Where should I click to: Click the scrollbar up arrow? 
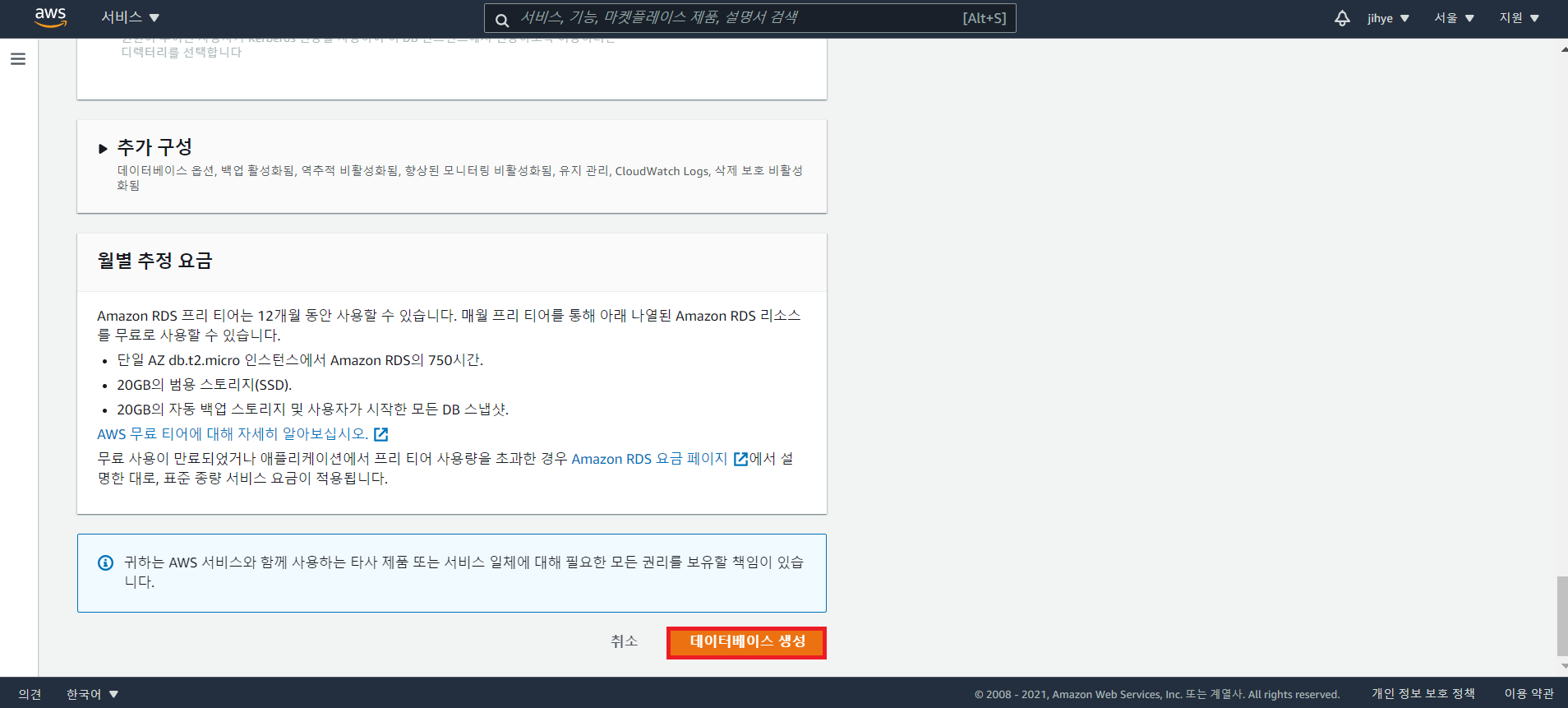click(1563, 49)
